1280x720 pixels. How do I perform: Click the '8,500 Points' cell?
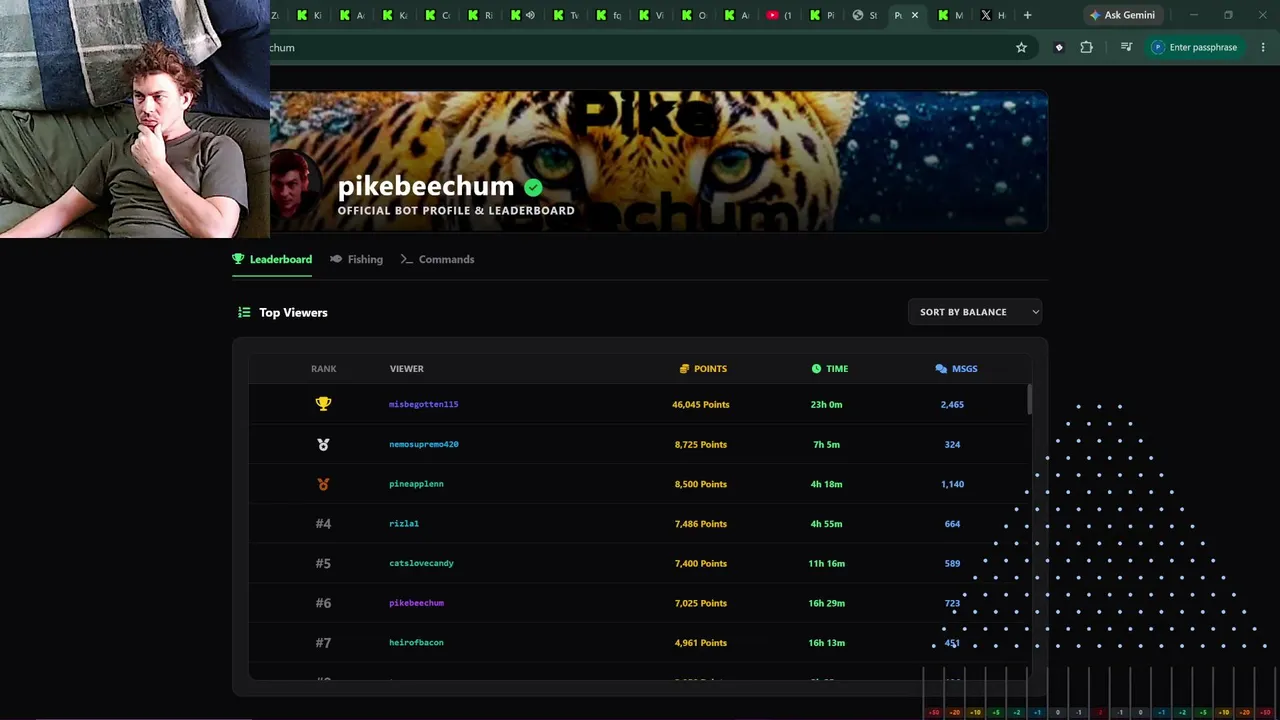click(701, 484)
